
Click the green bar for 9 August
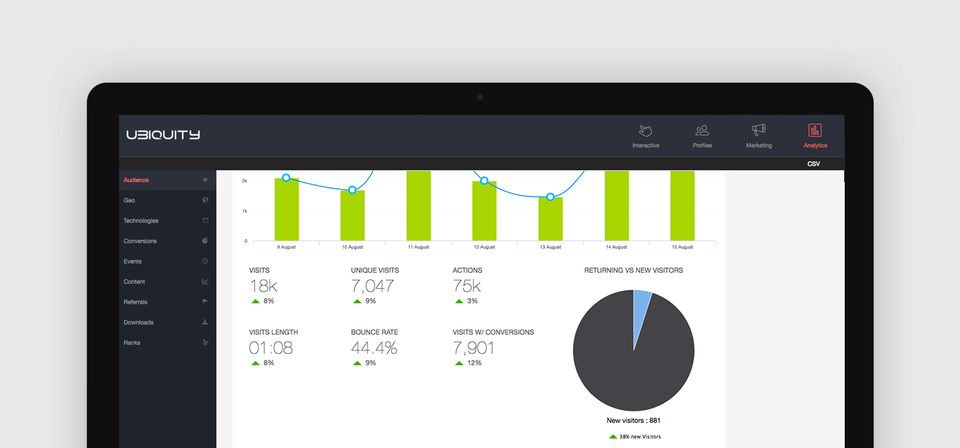287,209
